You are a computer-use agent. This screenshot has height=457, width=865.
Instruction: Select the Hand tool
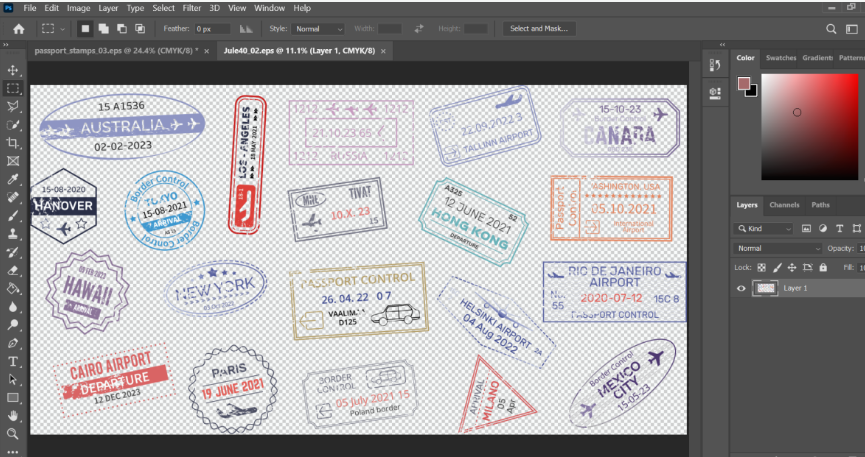[13, 416]
